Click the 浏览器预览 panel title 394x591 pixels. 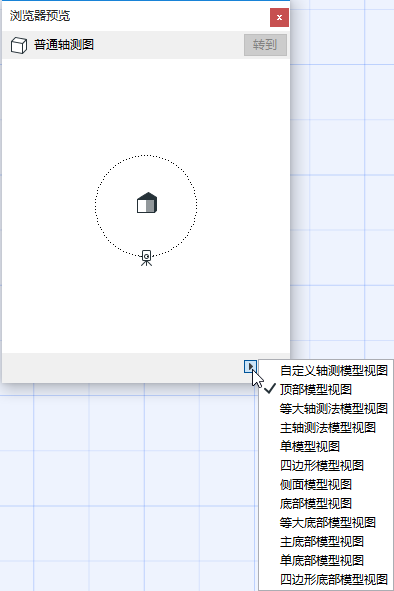(40, 16)
